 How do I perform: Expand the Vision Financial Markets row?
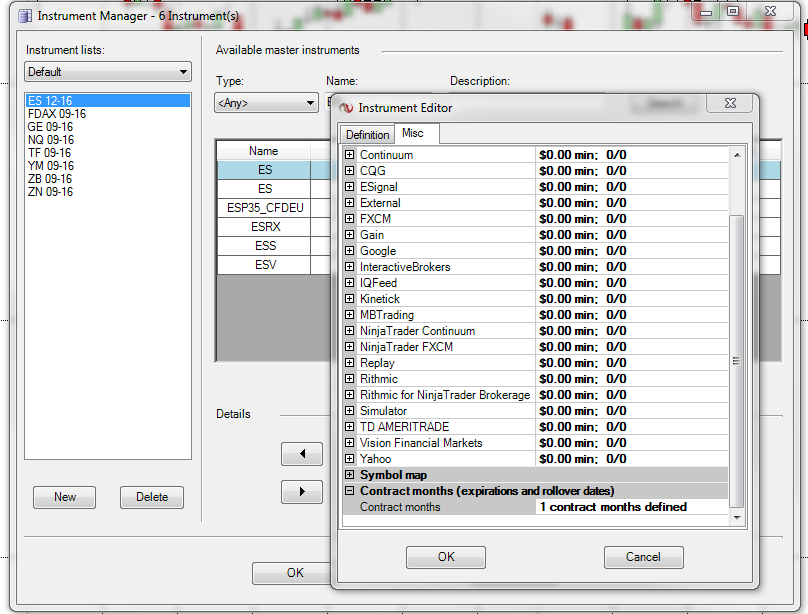click(x=349, y=442)
